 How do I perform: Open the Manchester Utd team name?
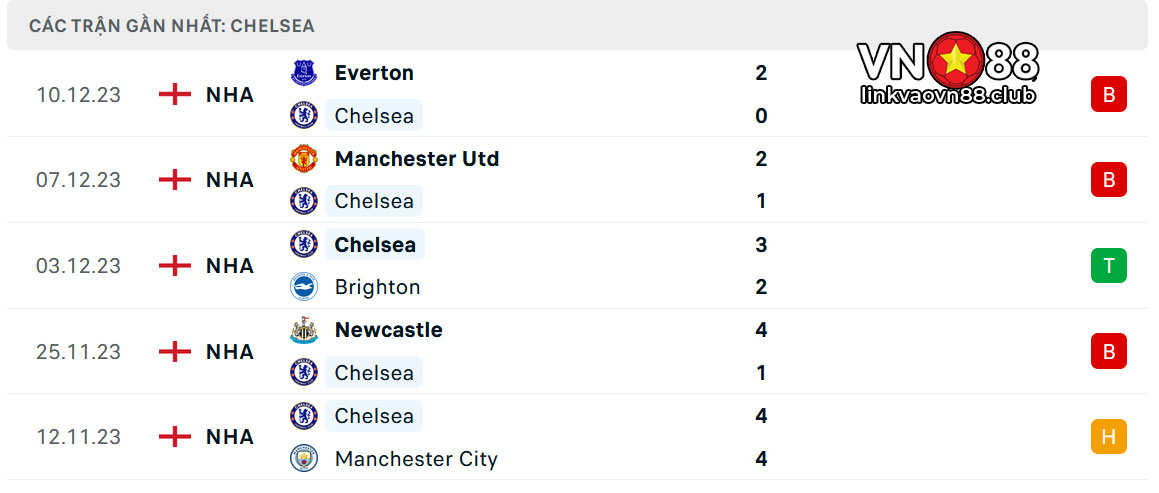(x=417, y=159)
